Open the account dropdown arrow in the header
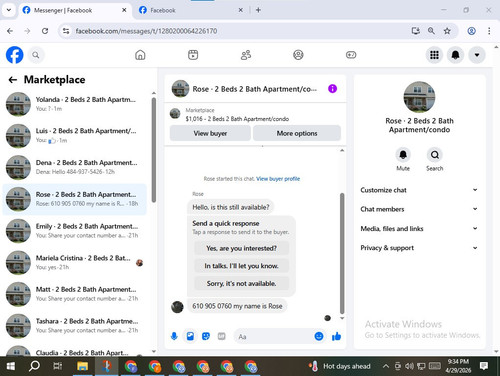Image resolution: width=500 pixels, height=376 pixels. tap(477, 55)
